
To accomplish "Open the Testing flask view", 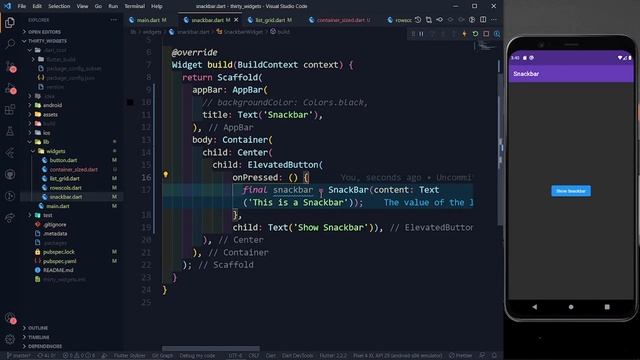I will (x=10, y=131).
